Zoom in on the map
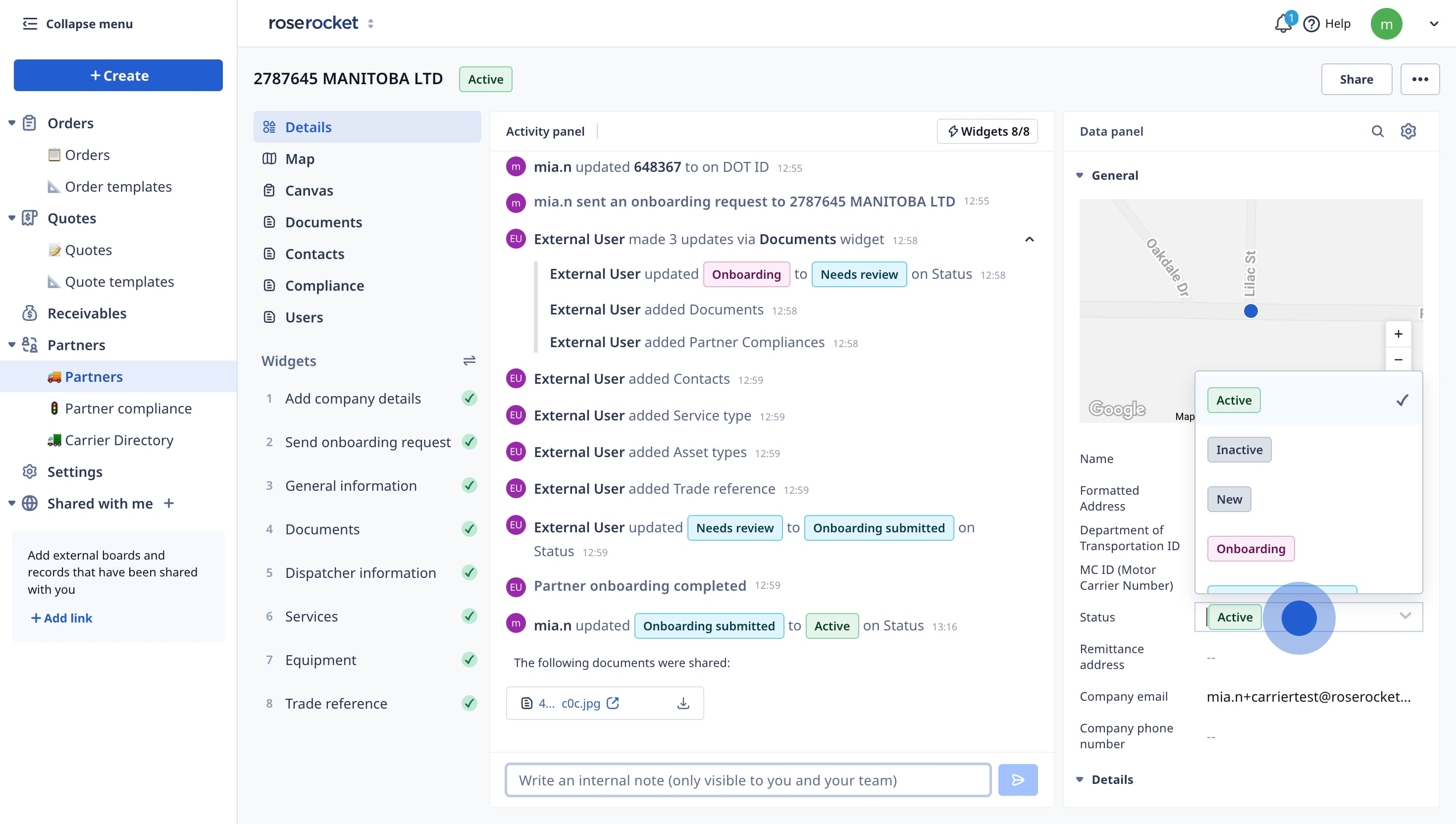This screenshot has width=1456, height=824. coord(1398,334)
